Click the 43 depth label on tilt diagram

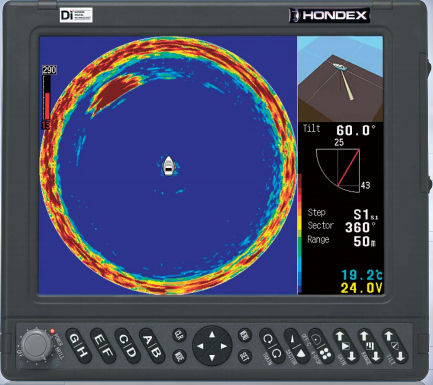pyautogui.click(x=365, y=185)
